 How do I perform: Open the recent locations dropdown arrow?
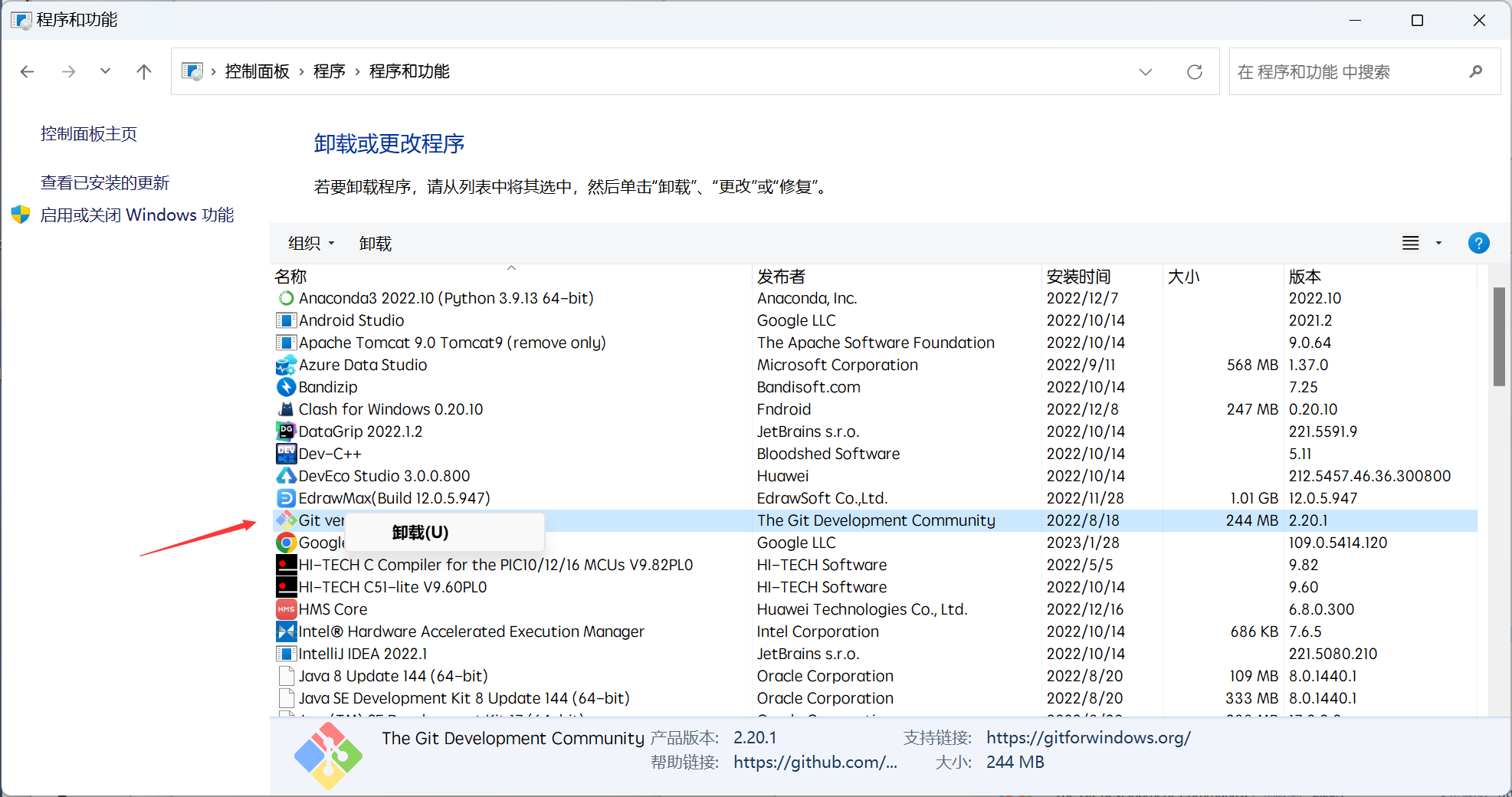point(105,71)
